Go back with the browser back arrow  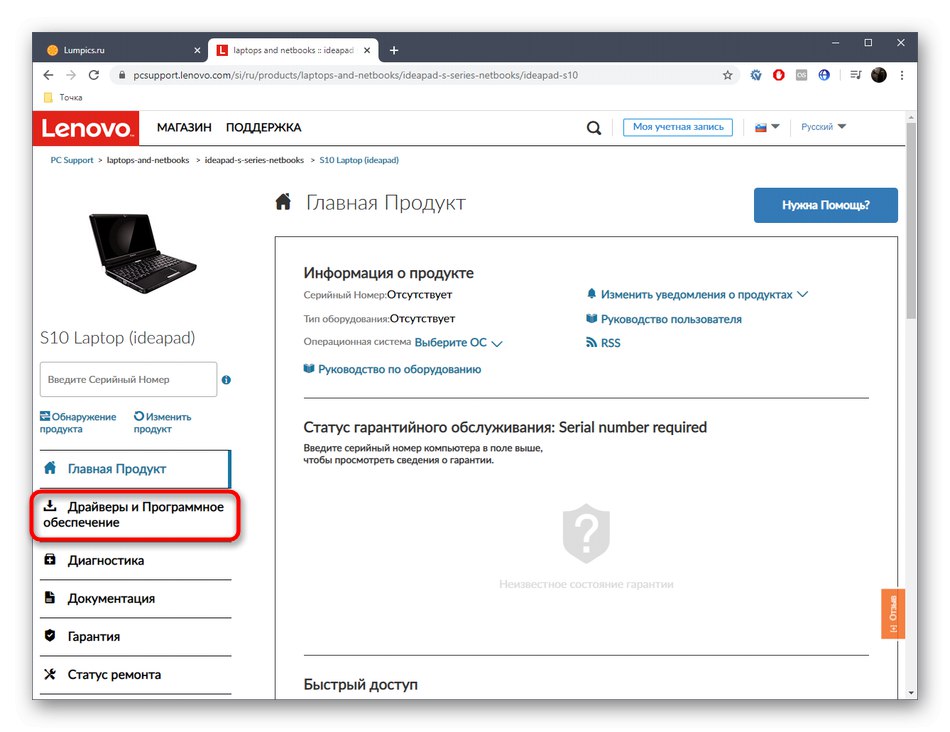tap(48, 75)
